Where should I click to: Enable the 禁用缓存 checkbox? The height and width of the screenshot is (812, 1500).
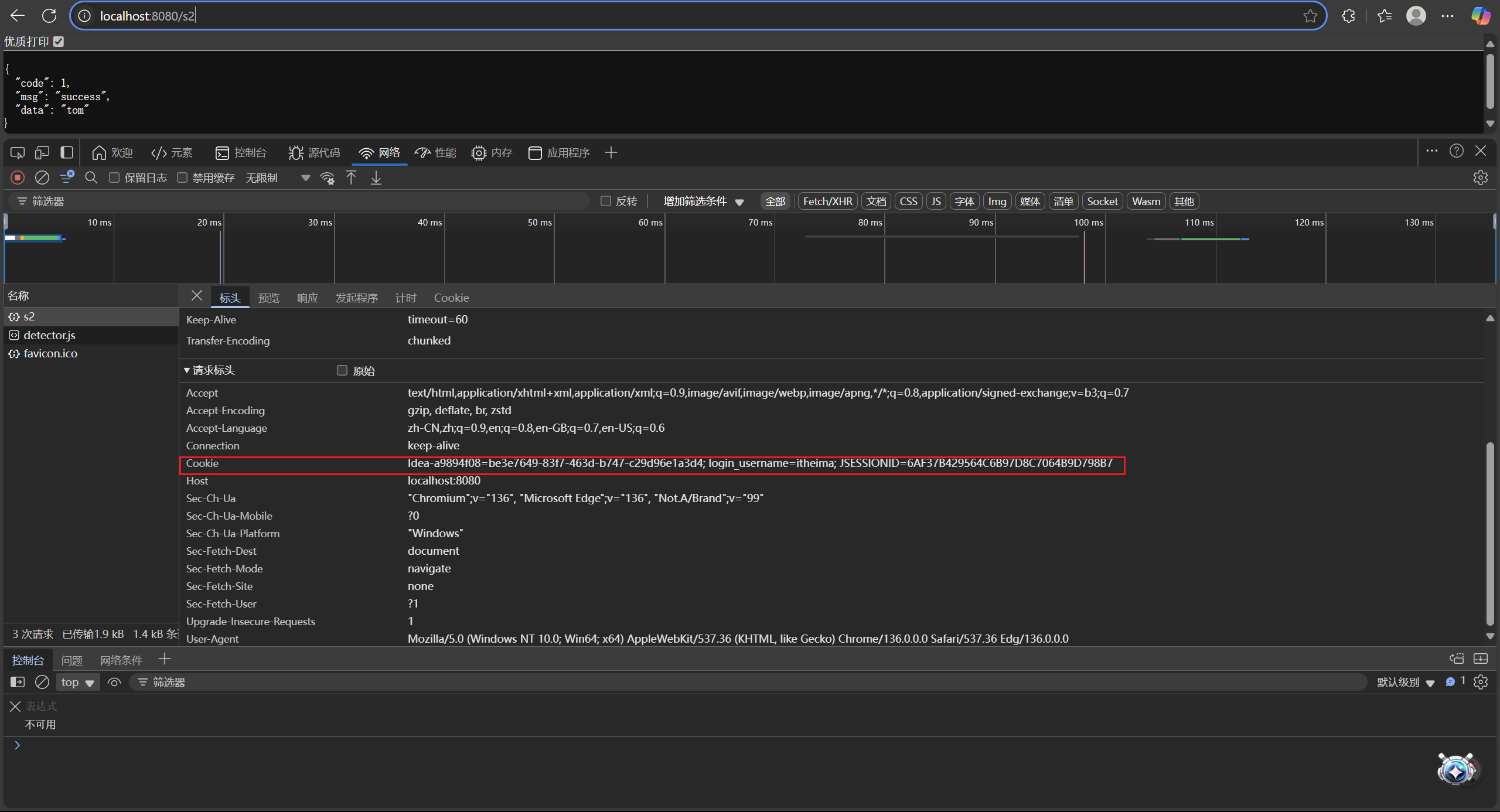coord(182,178)
